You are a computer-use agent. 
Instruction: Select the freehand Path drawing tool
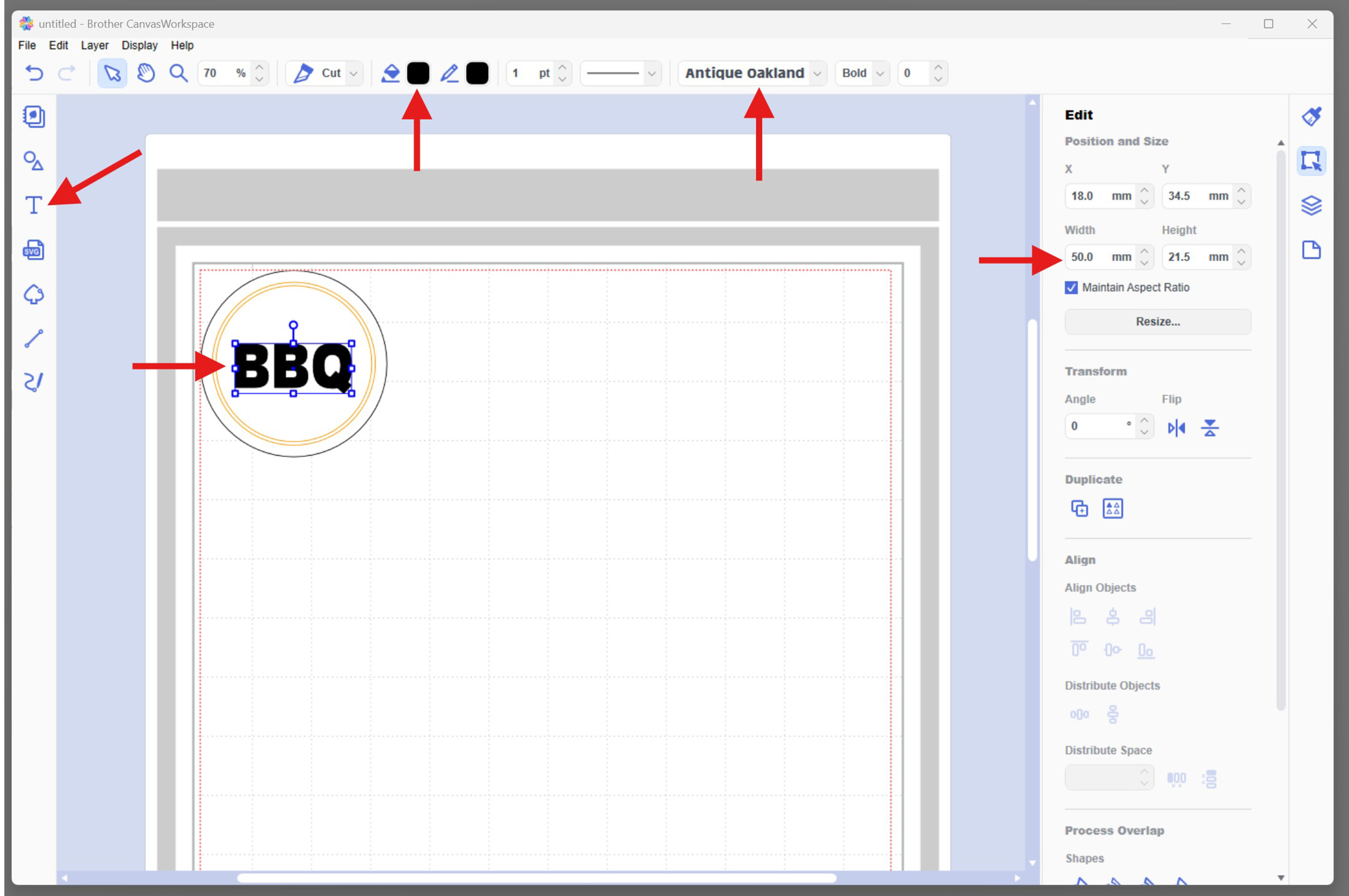tap(34, 382)
